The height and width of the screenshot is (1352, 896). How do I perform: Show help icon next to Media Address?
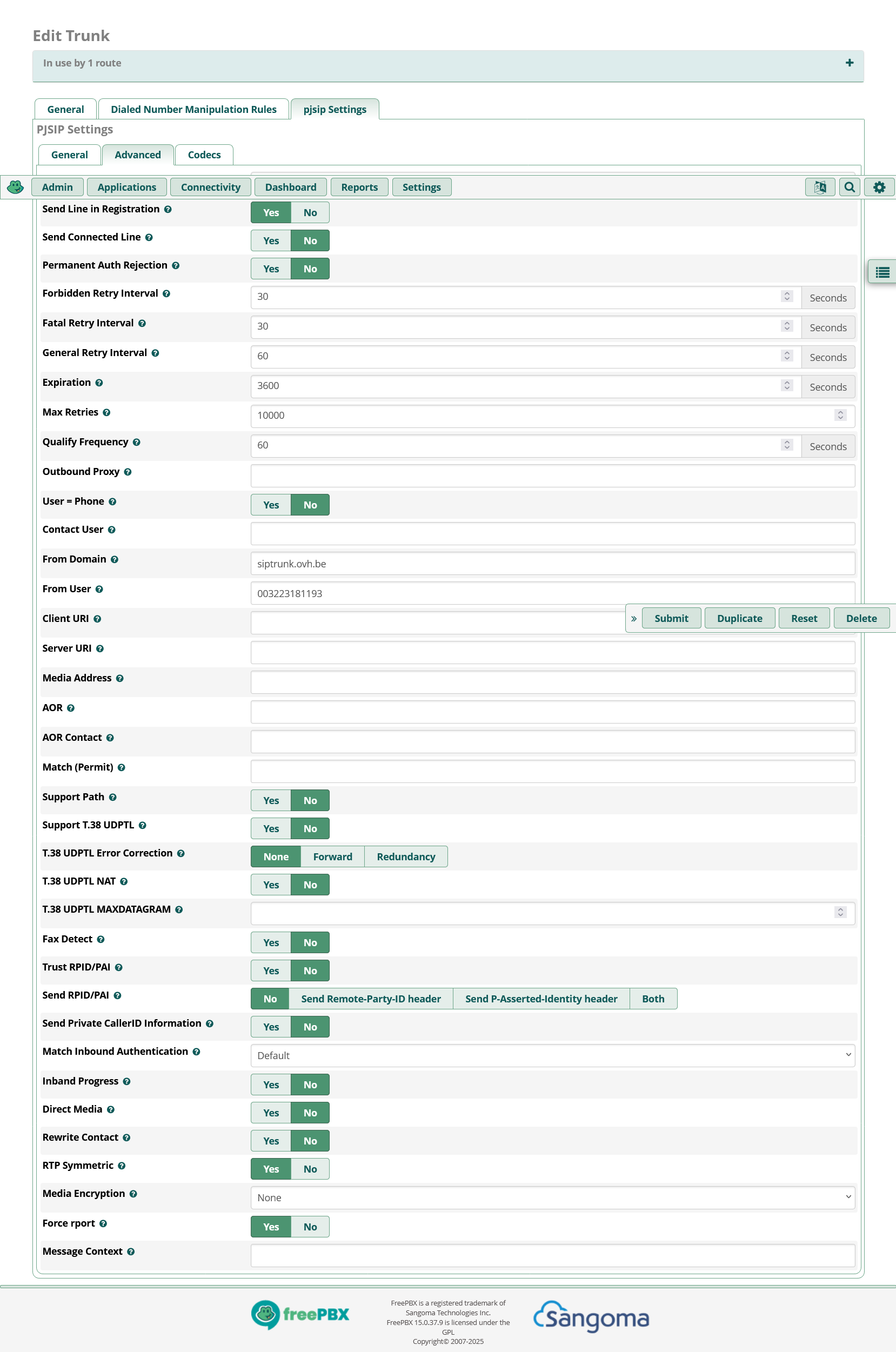[120, 678]
